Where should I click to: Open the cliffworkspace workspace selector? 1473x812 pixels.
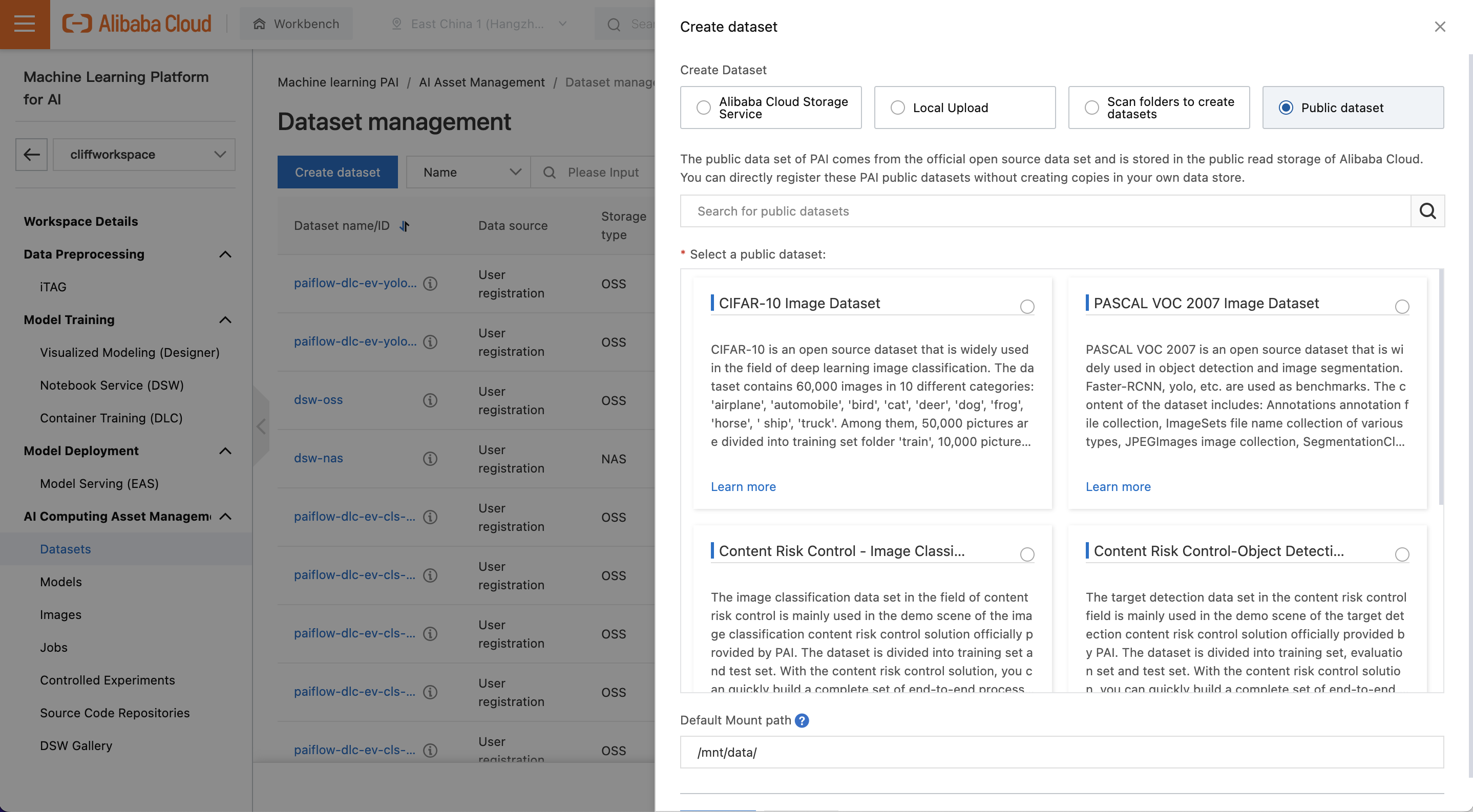coord(144,154)
